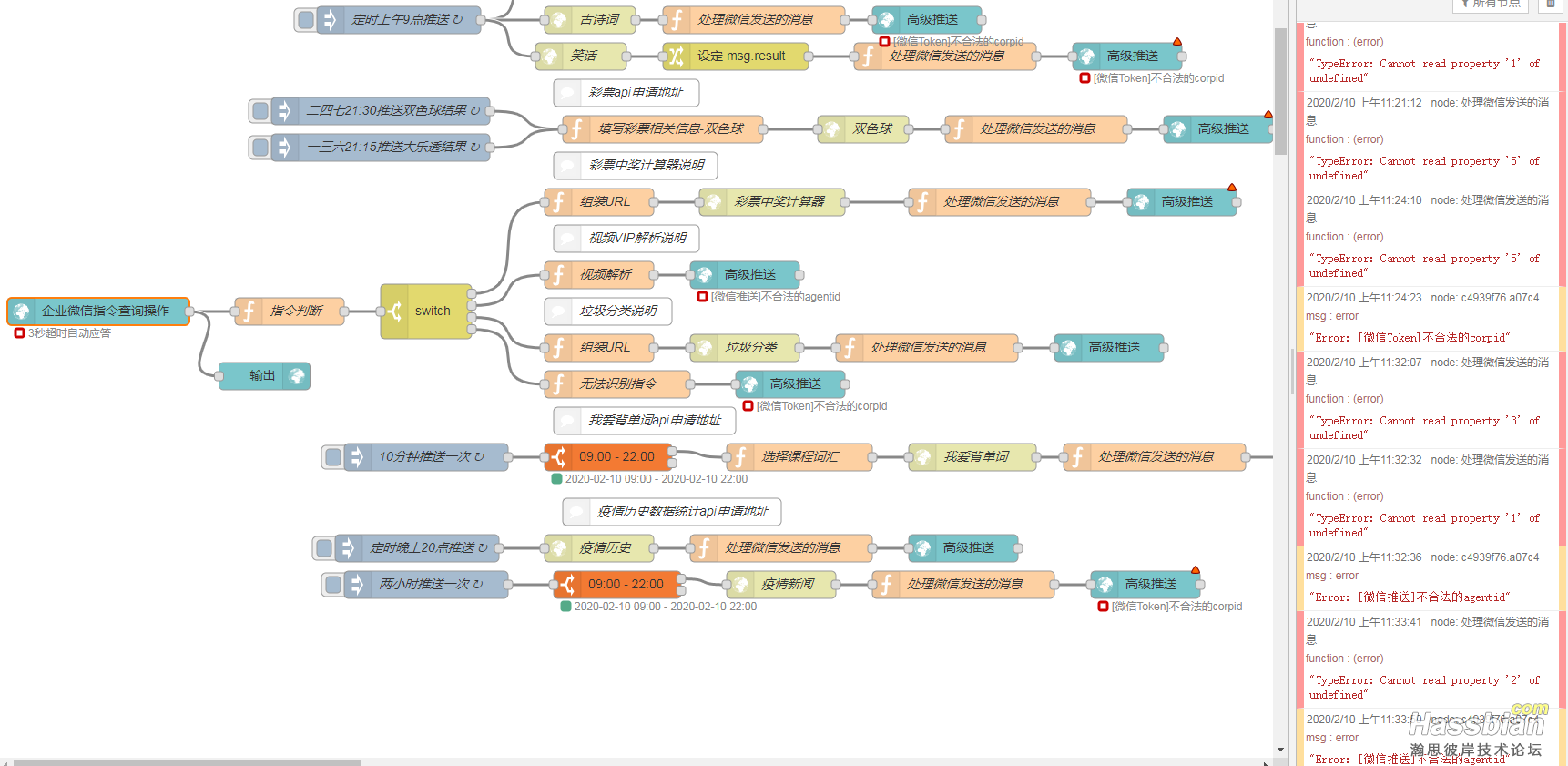Screen dimensions: 1568x766
Task: Click the horizontal scrollbar right arrow
Action: tap(1266, 761)
